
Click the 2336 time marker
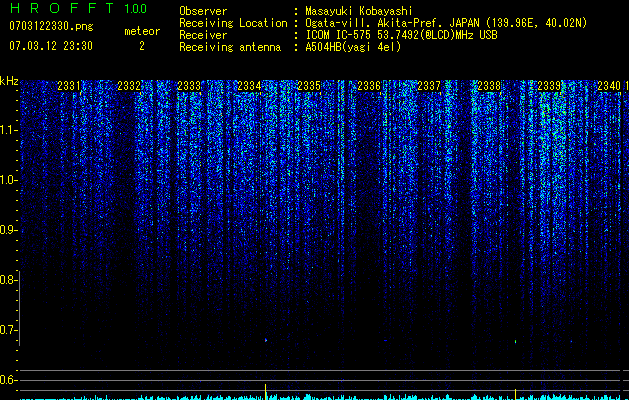tap(369, 86)
